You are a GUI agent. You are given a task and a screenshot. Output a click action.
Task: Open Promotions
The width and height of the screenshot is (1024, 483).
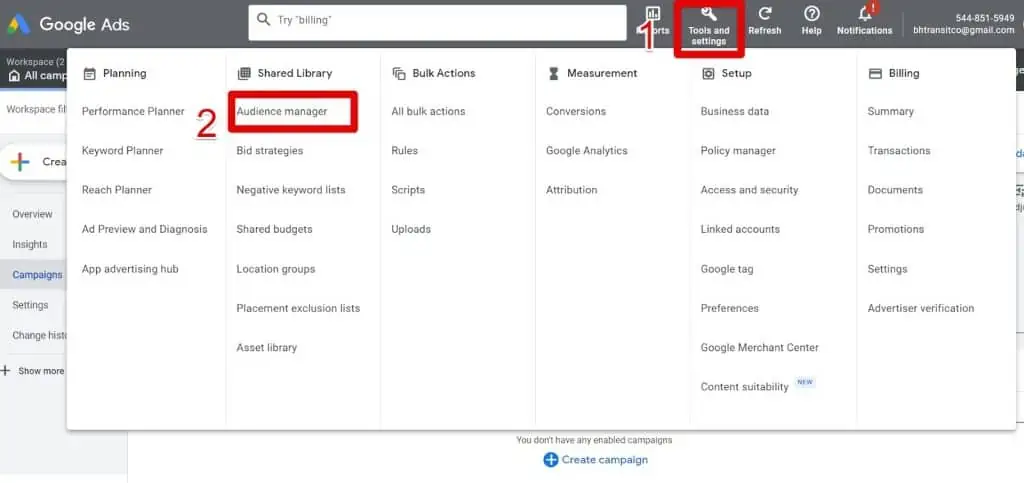pyautogui.click(x=895, y=229)
